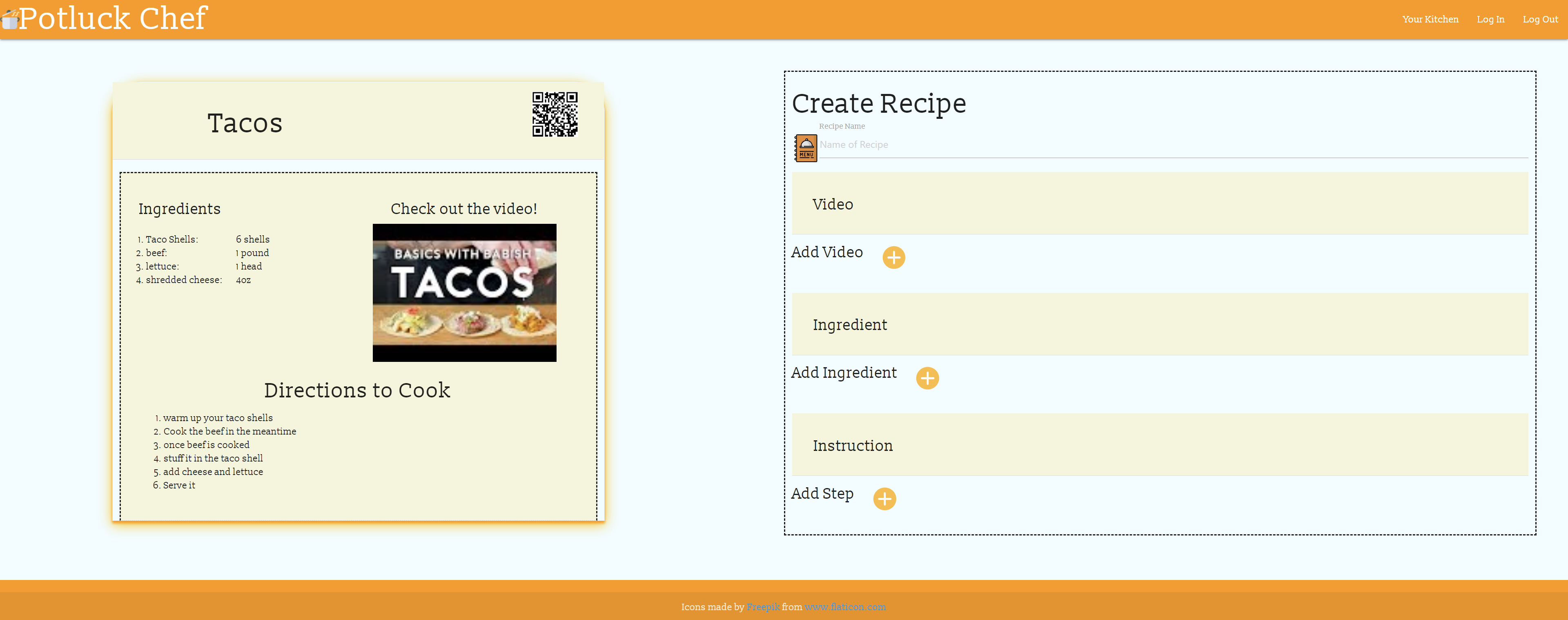The height and width of the screenshot is (620, 1568).
Task: Click the 'Icons made by' footer text
Action: 712,607
